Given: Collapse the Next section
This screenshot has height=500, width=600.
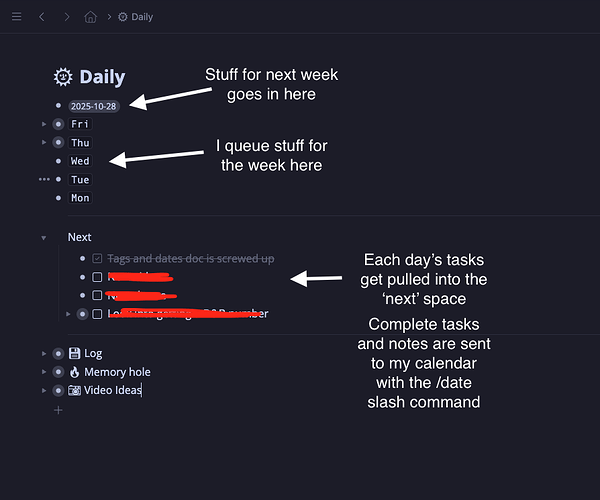Looking at the screenshot, I should (44, 238).
